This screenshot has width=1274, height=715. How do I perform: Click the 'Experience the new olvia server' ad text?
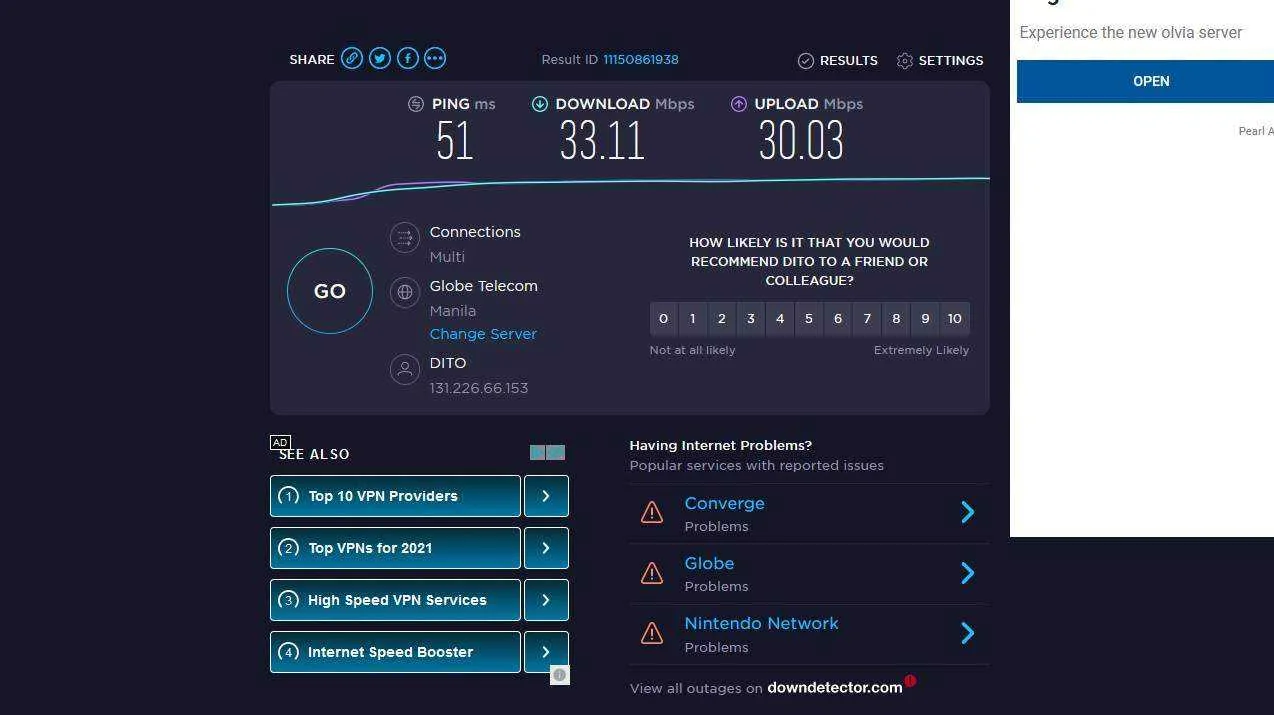pyautogui.click(x=1131, y=32)
